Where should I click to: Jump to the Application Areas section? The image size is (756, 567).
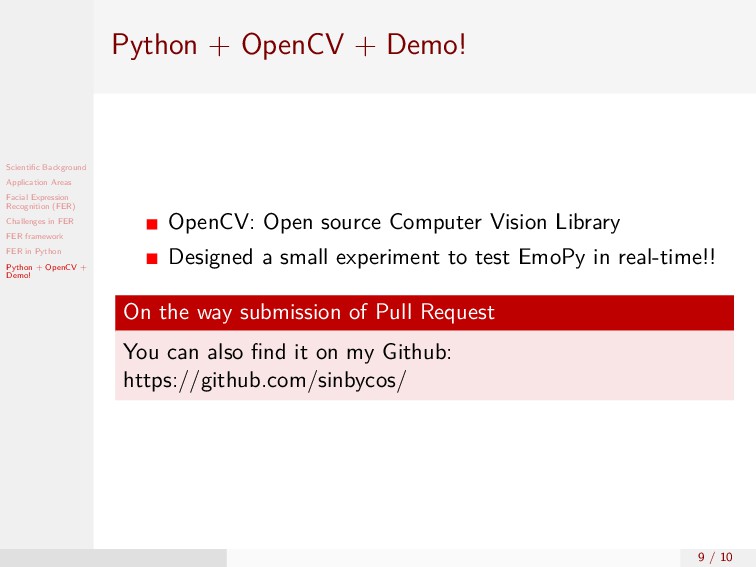tap(39, 182)
